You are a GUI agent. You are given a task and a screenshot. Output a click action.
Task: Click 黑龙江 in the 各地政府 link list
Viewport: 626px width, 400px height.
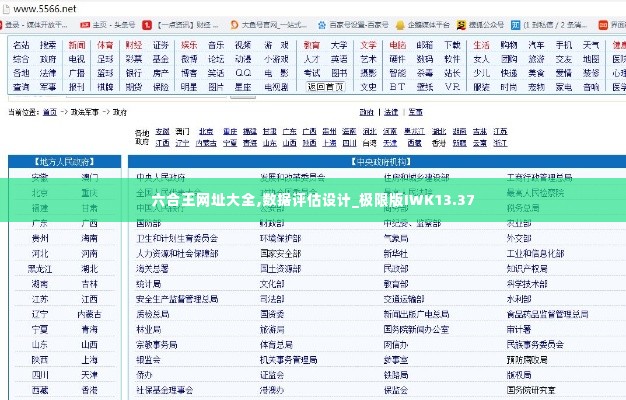(414, 131)
